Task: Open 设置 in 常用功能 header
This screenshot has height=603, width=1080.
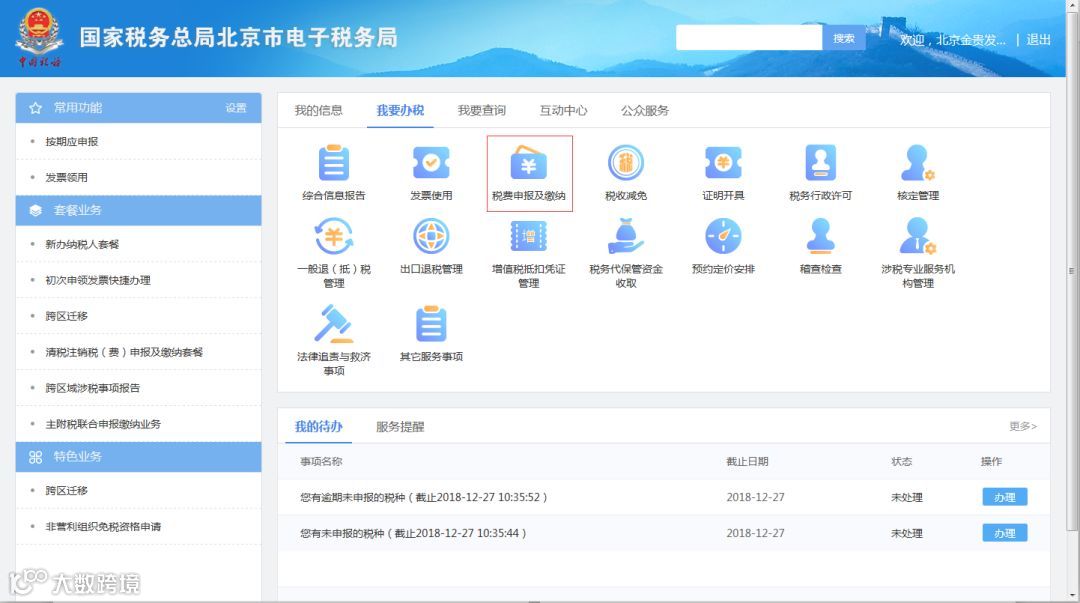Action: [x=236, y=108]
